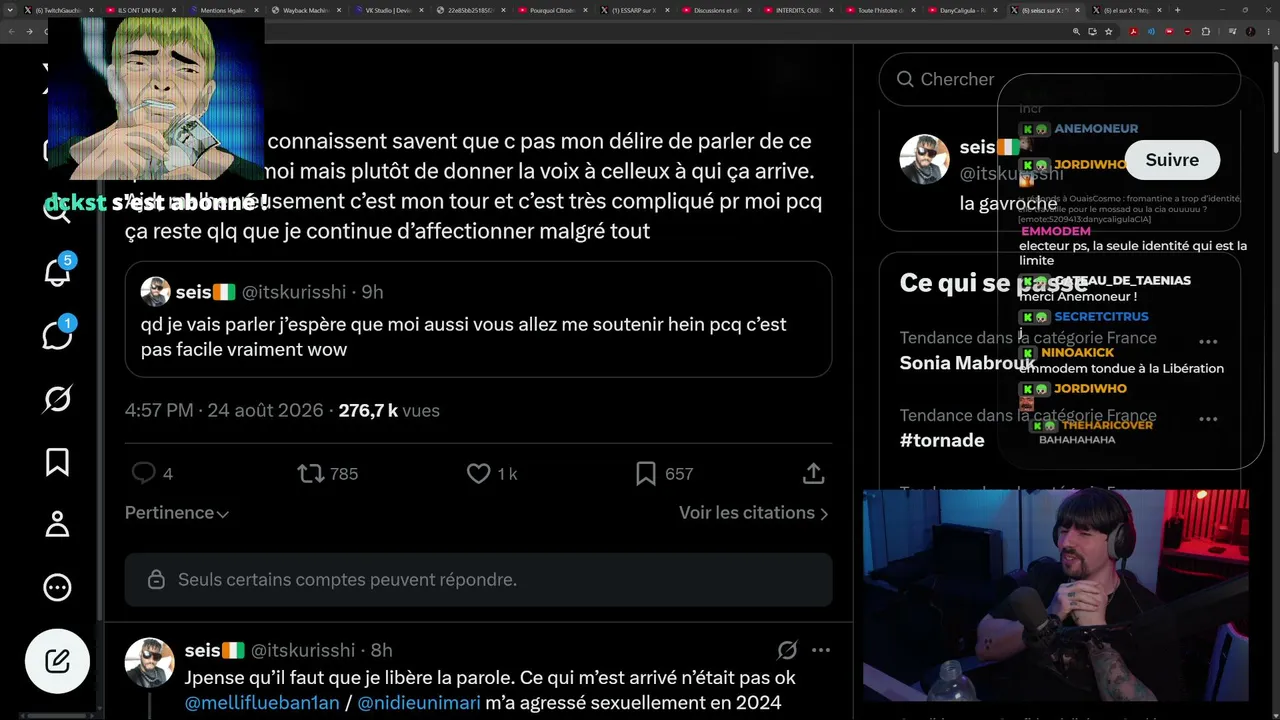
Task: Open the Pertinence sort dropdown
Action: click(x=177, y=513)
